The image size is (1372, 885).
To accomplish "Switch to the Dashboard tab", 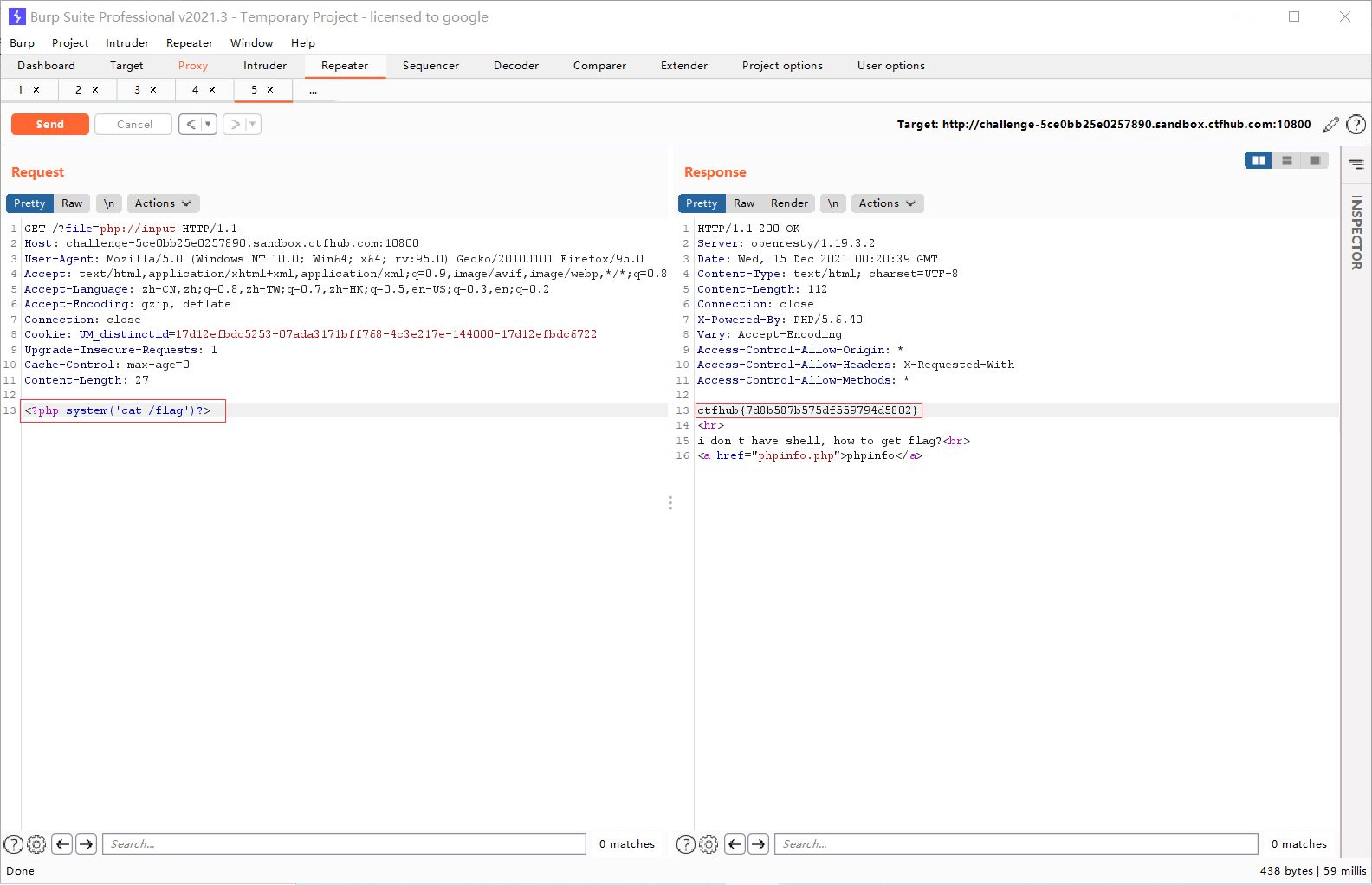I will pyautogui.click(x=46, y=66).
